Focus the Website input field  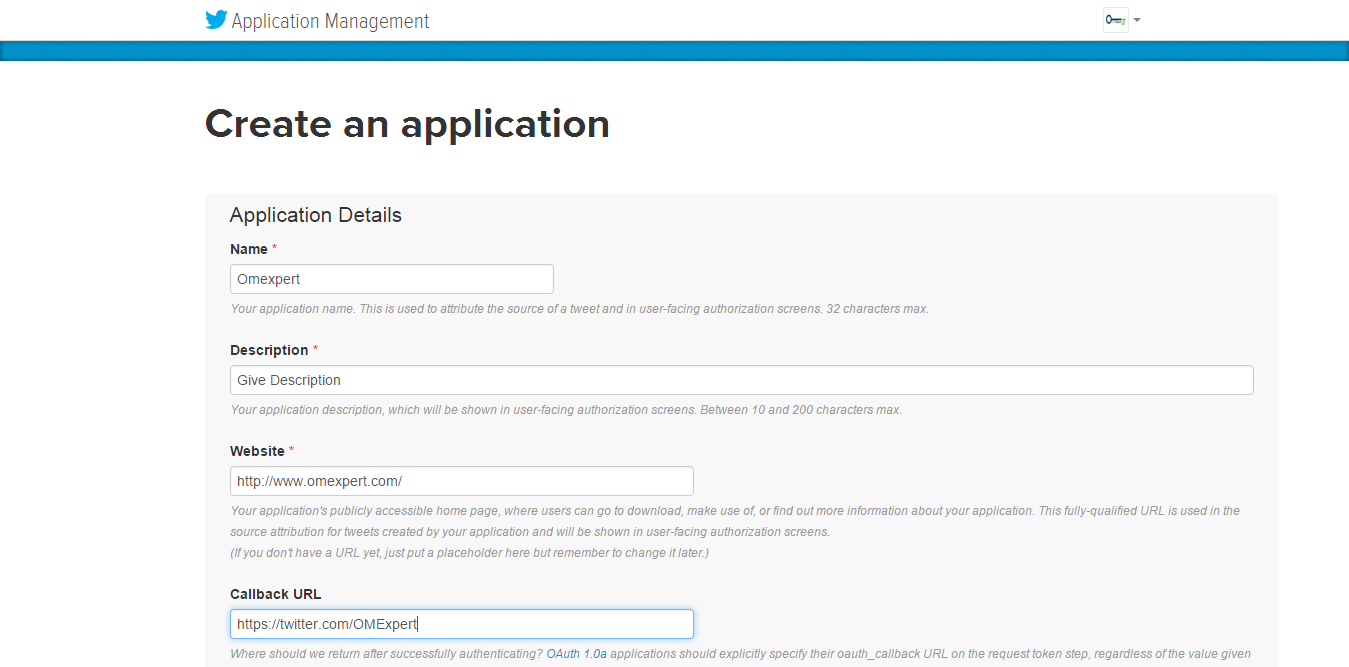[462, 481]
